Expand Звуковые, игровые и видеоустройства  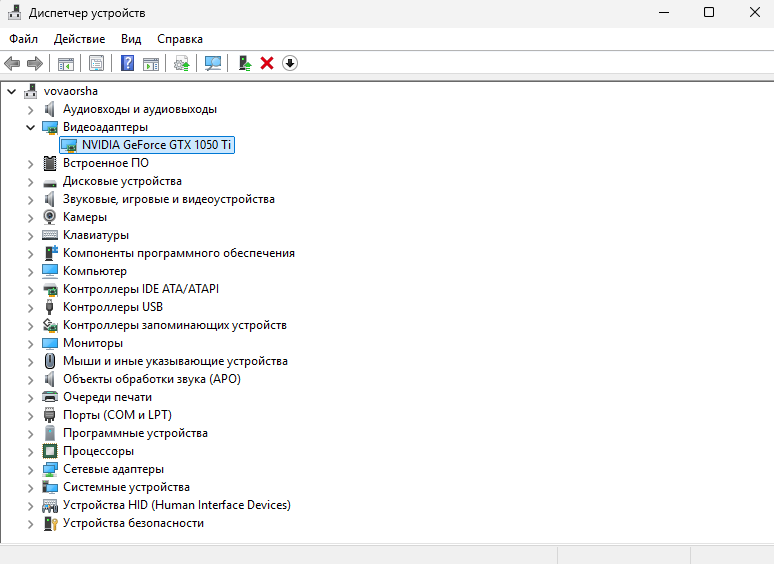point(31,200)
